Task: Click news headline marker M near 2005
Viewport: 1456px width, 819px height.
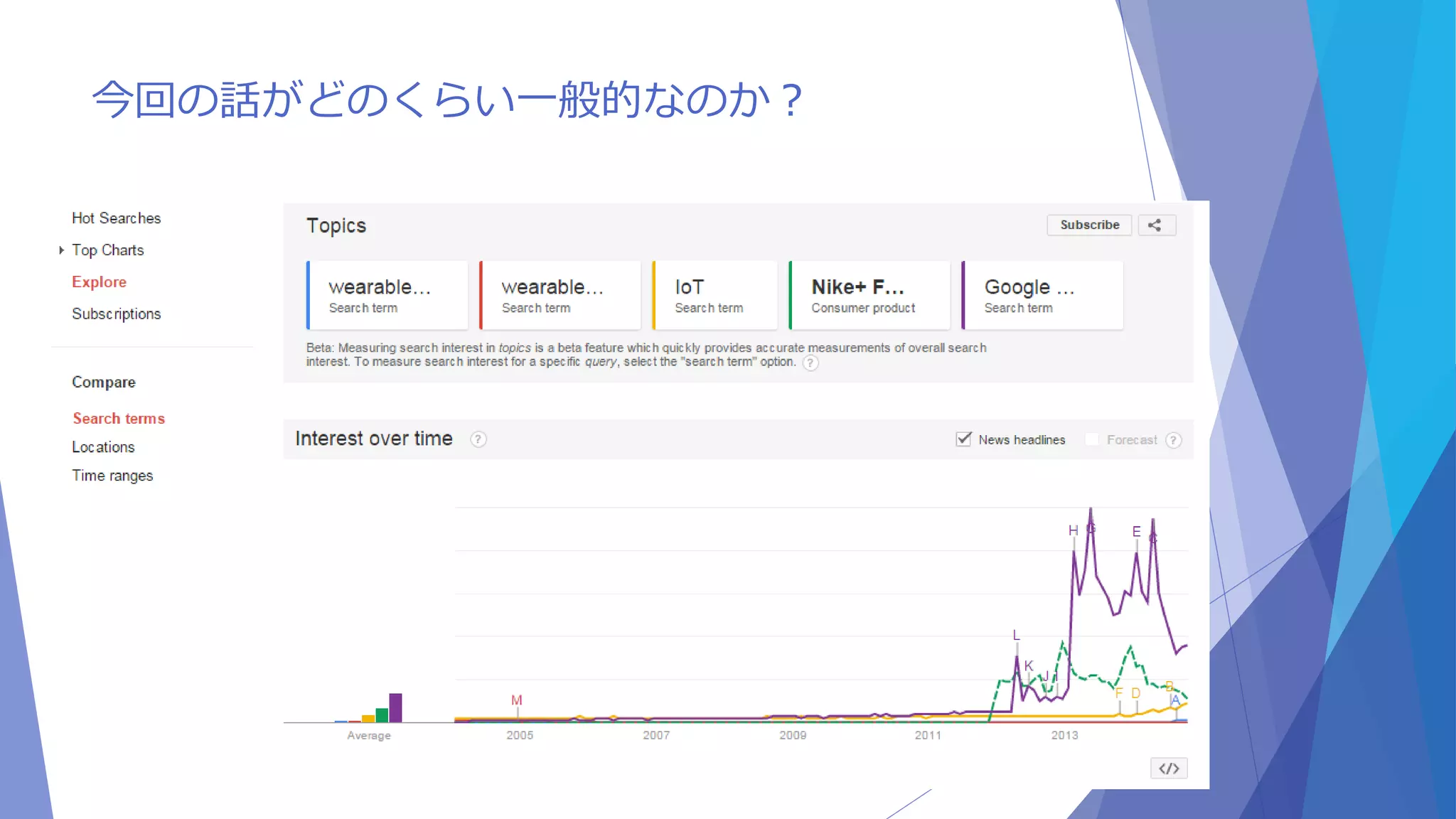Action: [x=517, y=700]
